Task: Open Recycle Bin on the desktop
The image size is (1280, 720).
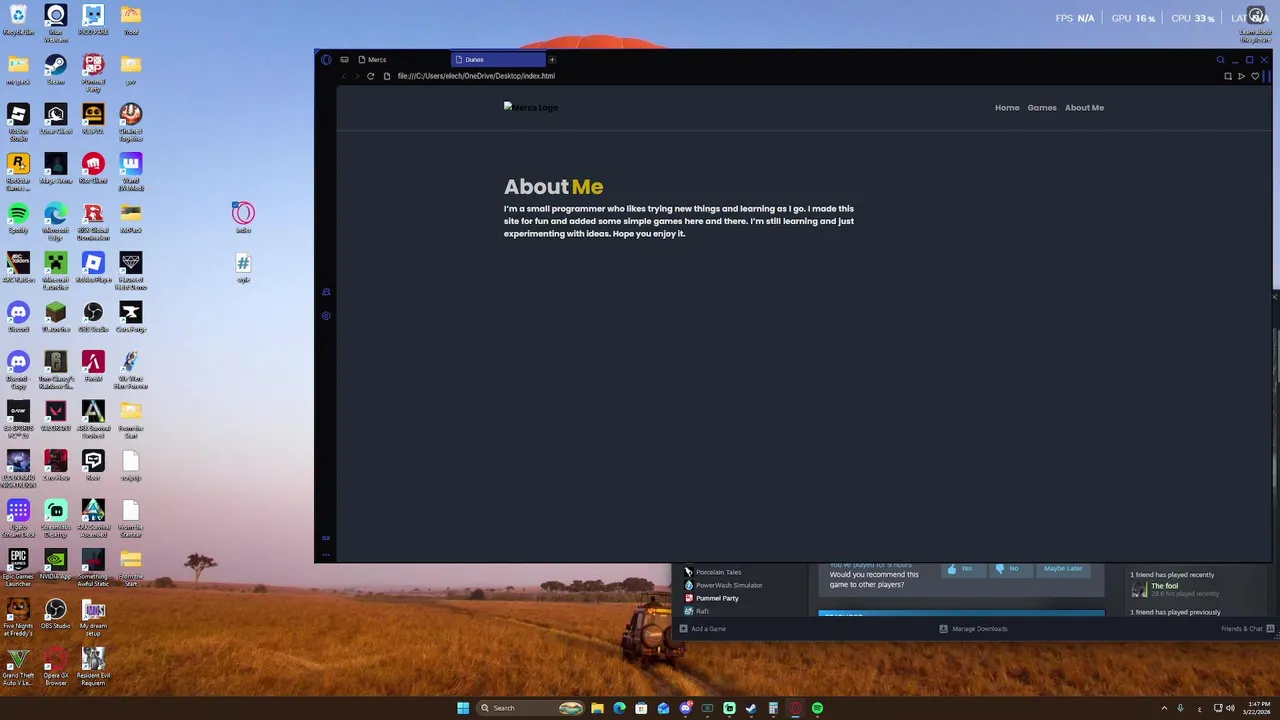Action: (x=18, y=20)
